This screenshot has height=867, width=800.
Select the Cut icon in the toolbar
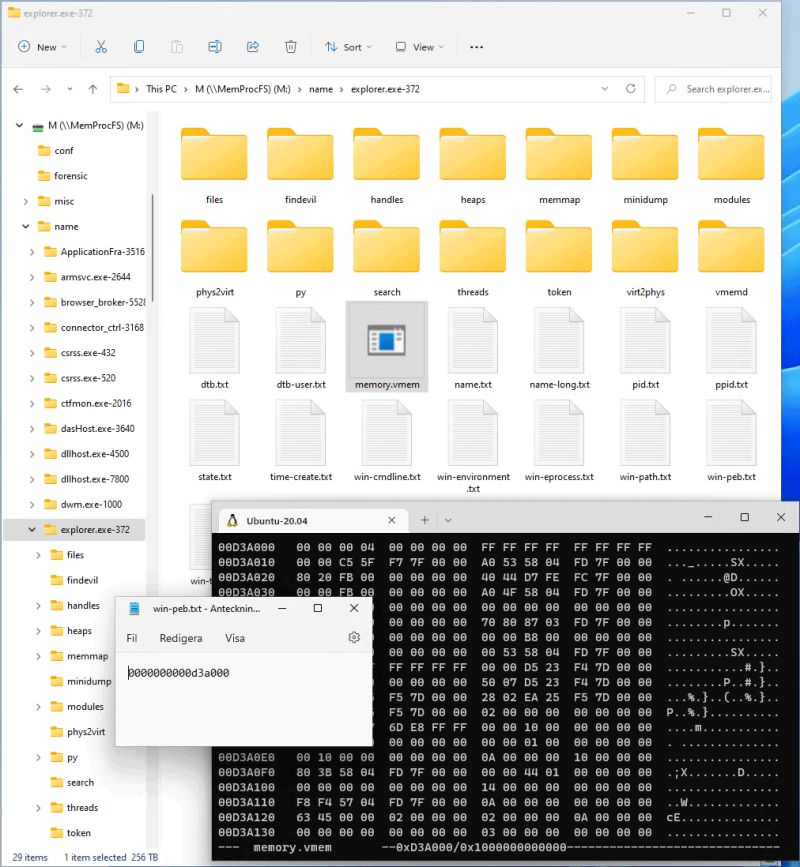tap(100, 46)
